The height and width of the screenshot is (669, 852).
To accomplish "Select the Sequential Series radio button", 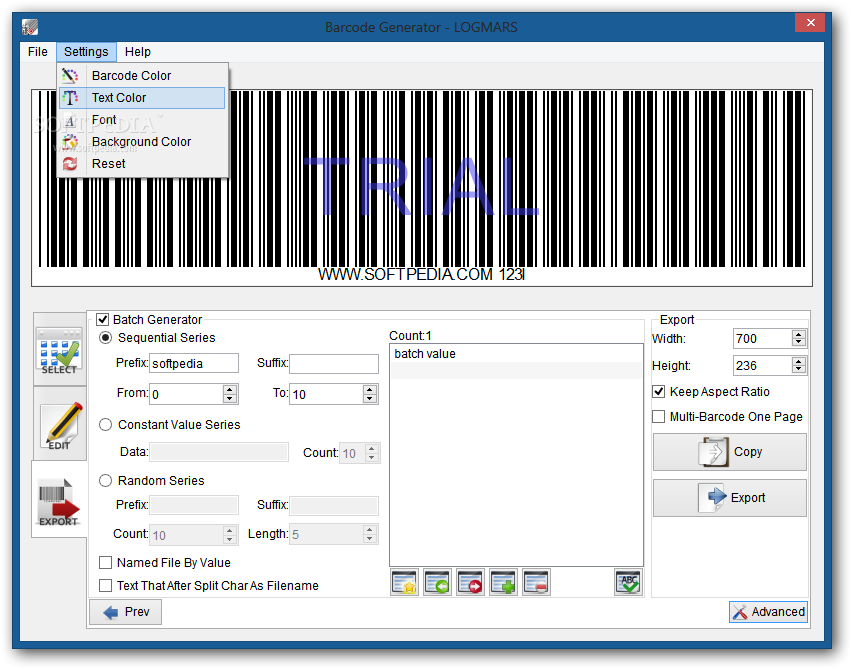I will click(105, 337).
